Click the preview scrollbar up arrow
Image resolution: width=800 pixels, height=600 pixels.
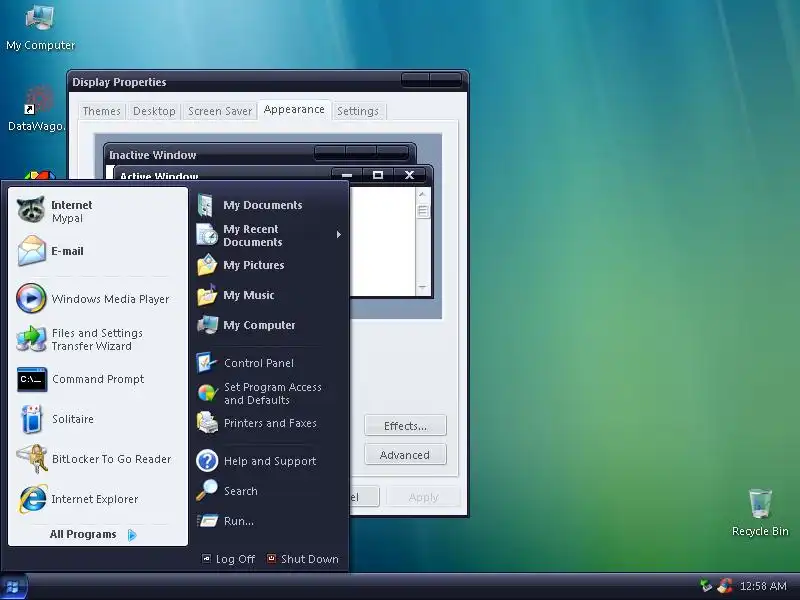422,194
